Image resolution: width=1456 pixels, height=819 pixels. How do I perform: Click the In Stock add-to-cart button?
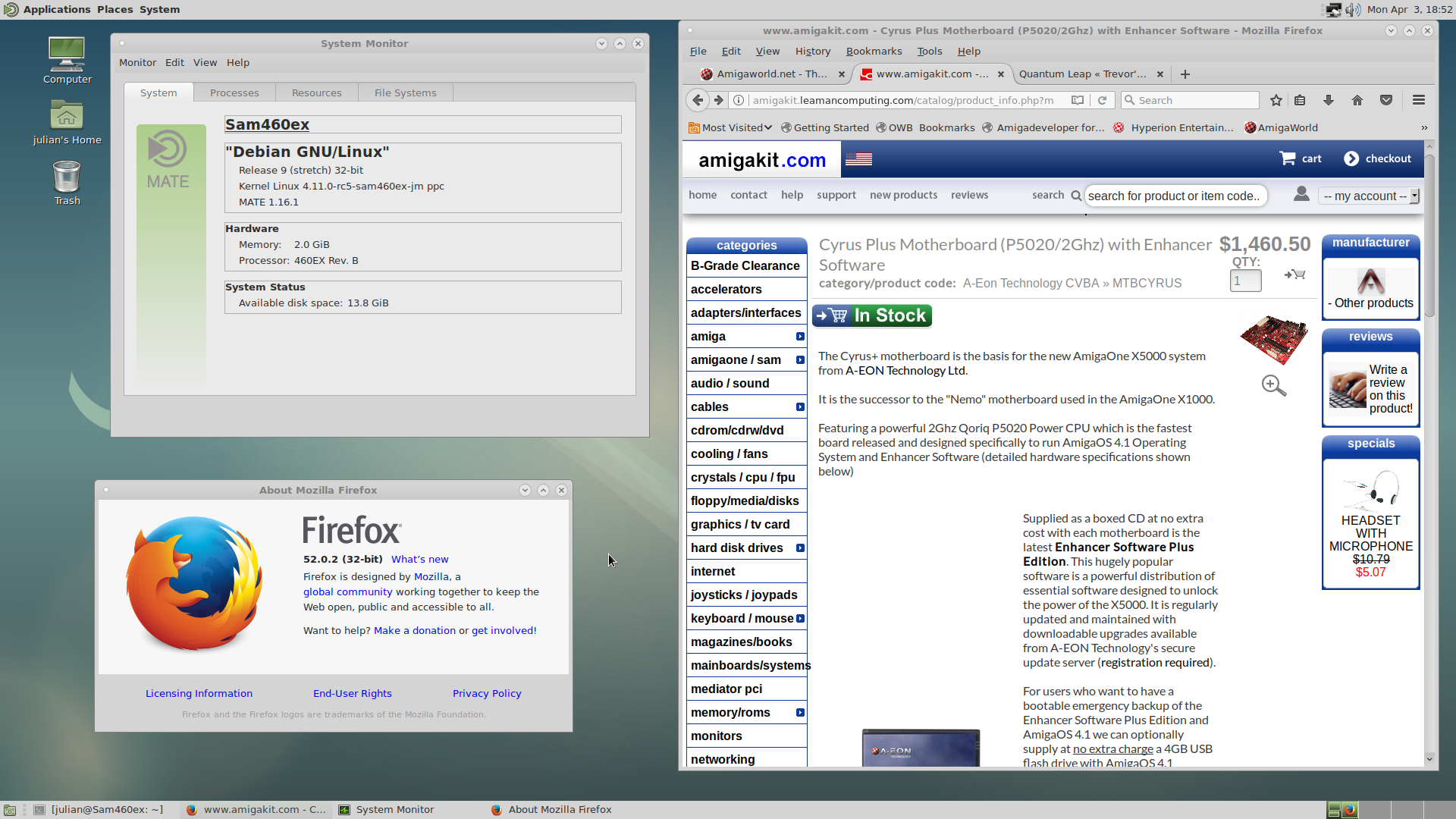(x=872, y=315)
